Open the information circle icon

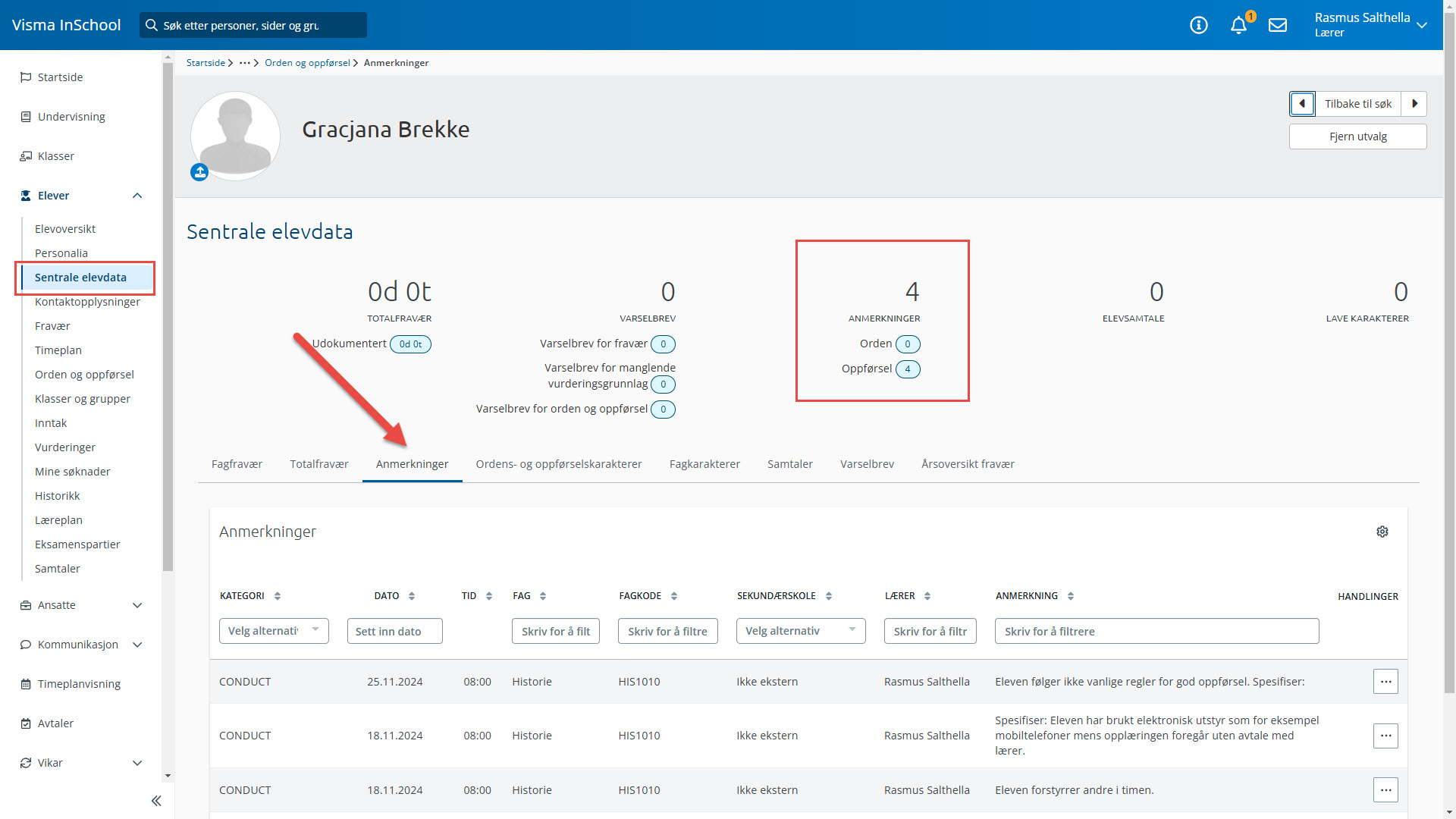(1199, 25)
